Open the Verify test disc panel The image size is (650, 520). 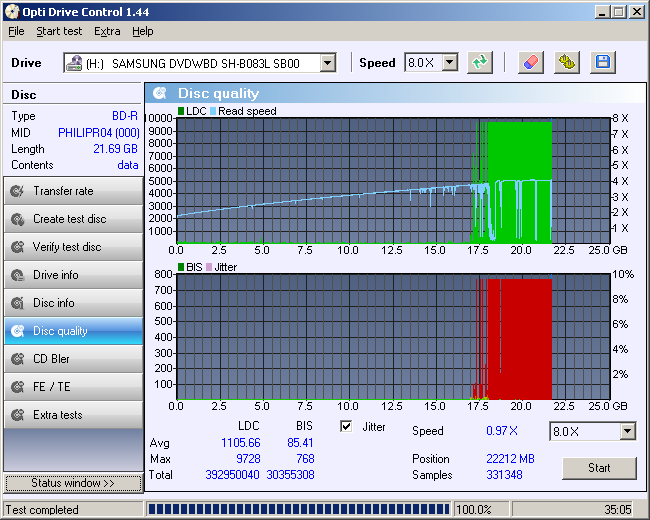(73, 247)
